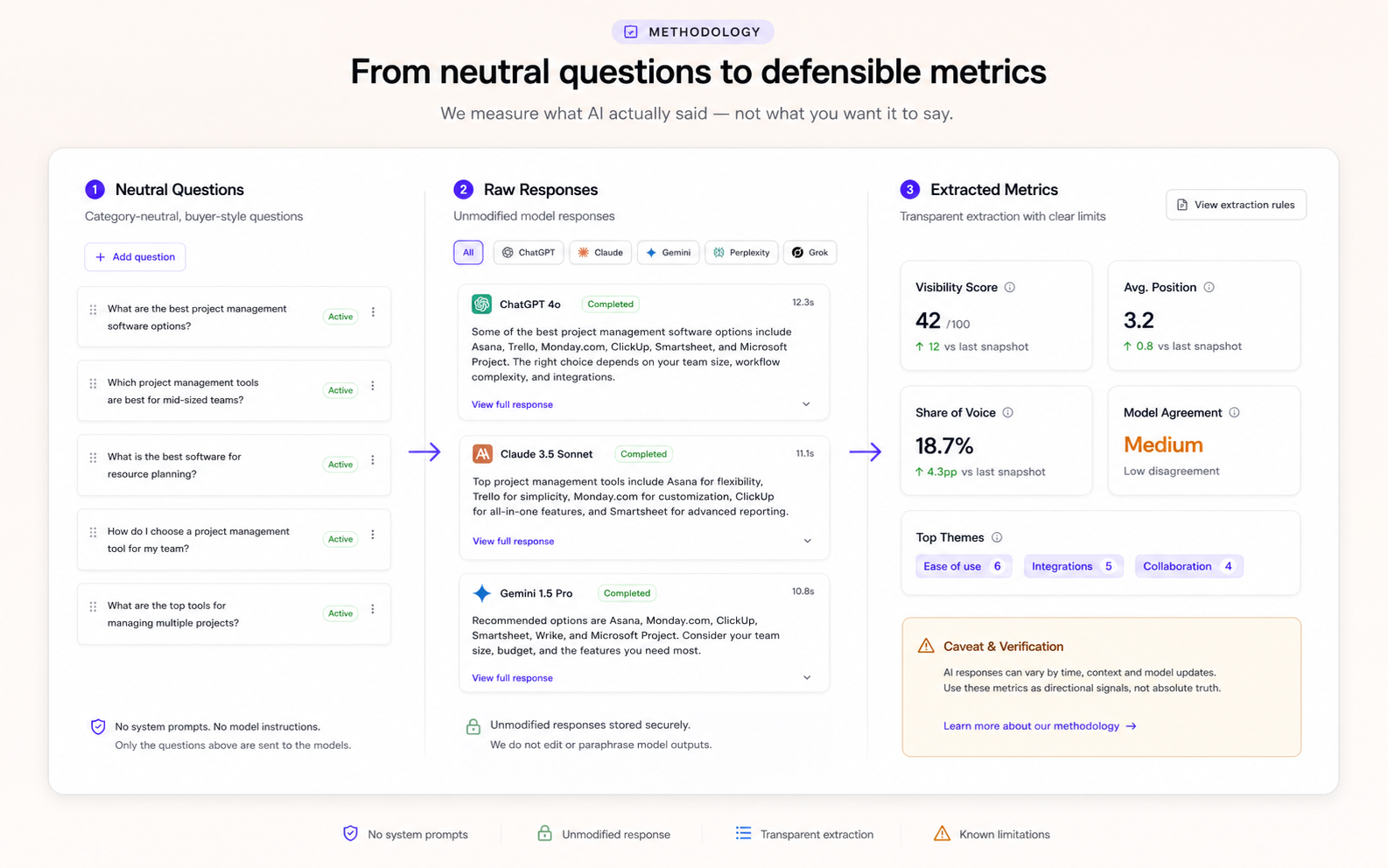The height and width of the screenshot is (868, 1388).
Task: Grab drag handle of 'mid-sized teams' question
Action: 93,384
